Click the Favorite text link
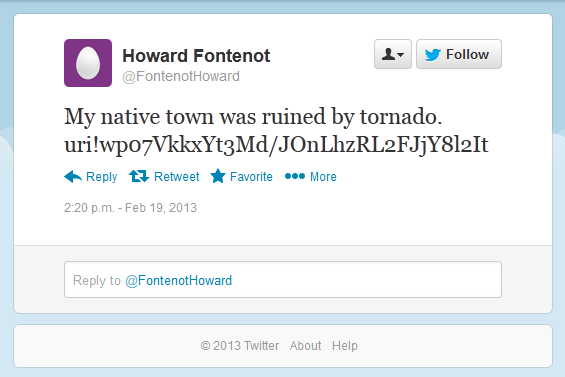The image size is (565, 377). pos(251,177)
